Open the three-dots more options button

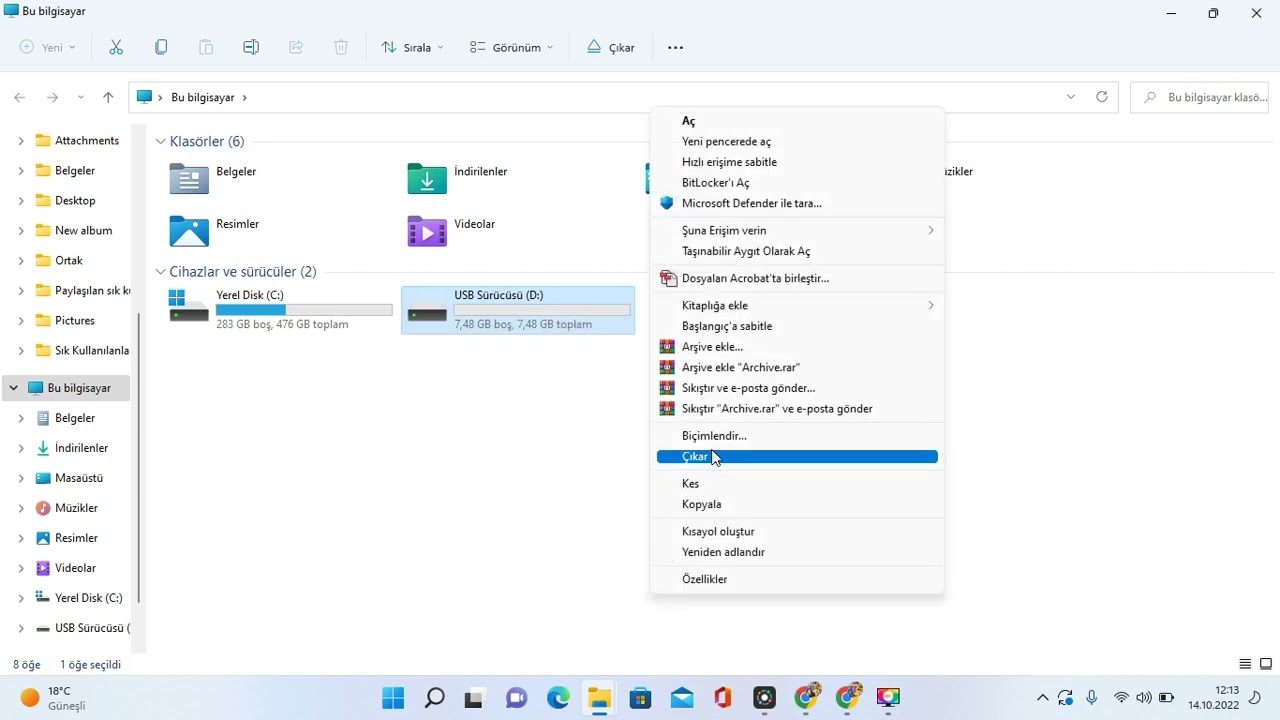[x=675, y=47]
